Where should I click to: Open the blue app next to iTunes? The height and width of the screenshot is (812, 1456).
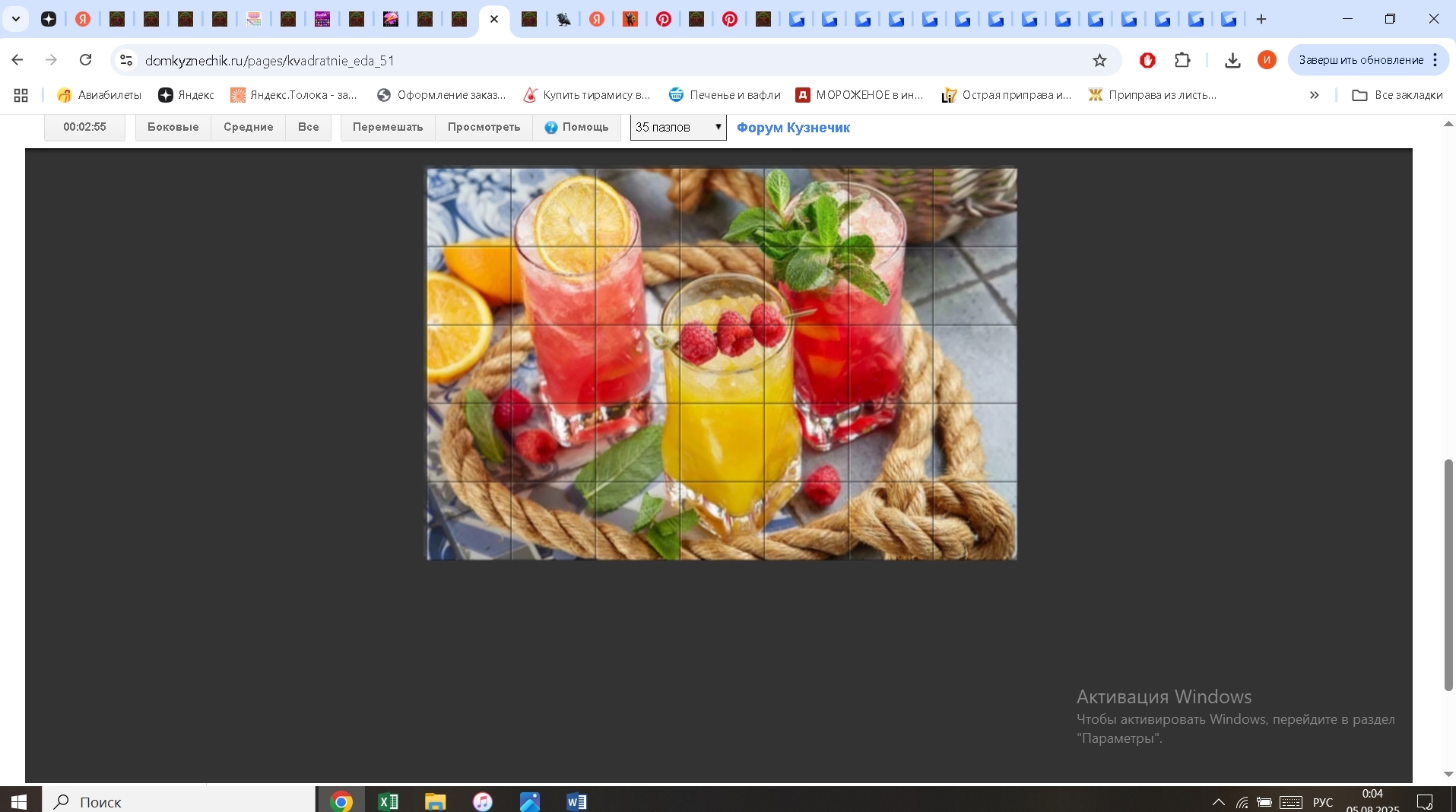point(530,801)
